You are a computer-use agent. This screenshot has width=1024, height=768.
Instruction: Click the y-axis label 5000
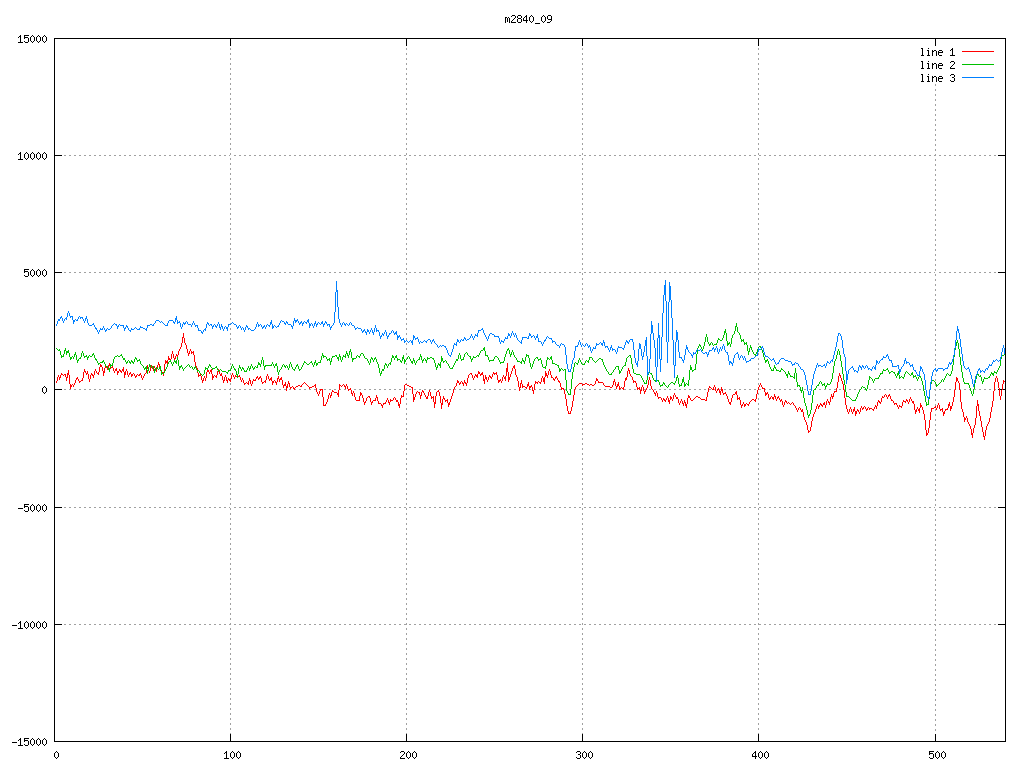tap(35, 273)
